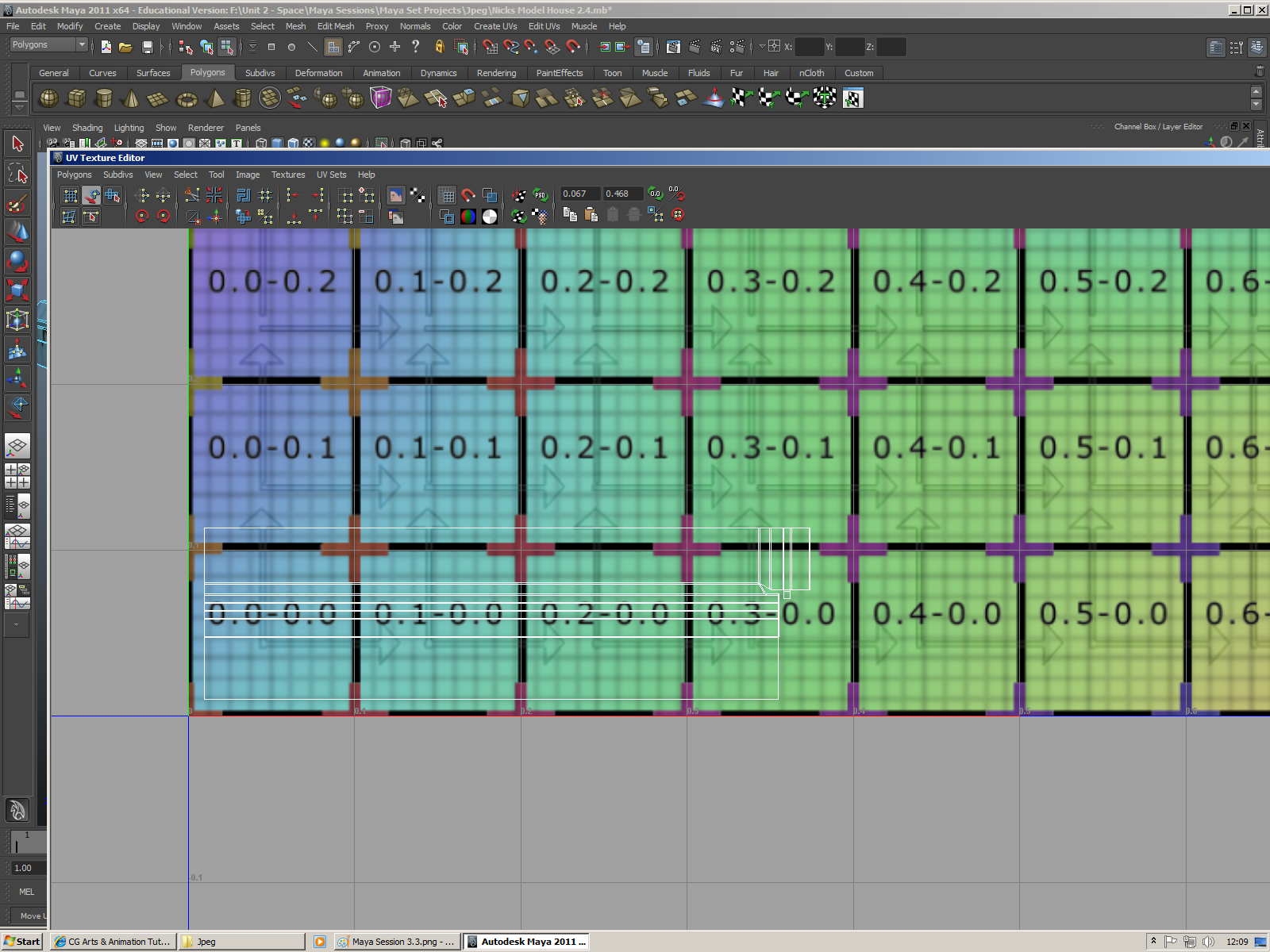Click the Copy UVs icon in UV editor

570,214
